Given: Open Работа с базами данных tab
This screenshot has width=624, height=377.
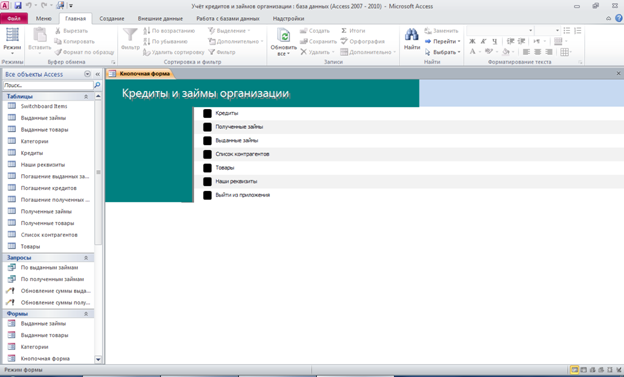Looking at the screenshot, I should [228, 18].
